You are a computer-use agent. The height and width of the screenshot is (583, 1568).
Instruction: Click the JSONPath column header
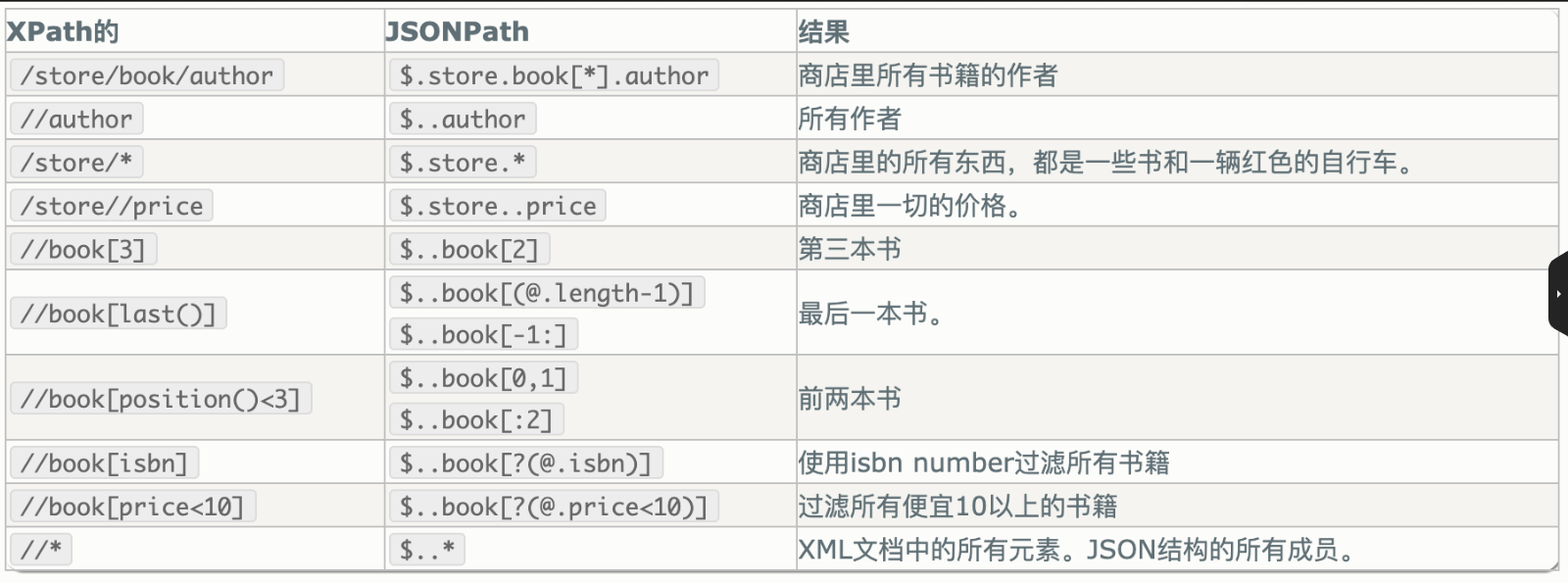point(458,31)
